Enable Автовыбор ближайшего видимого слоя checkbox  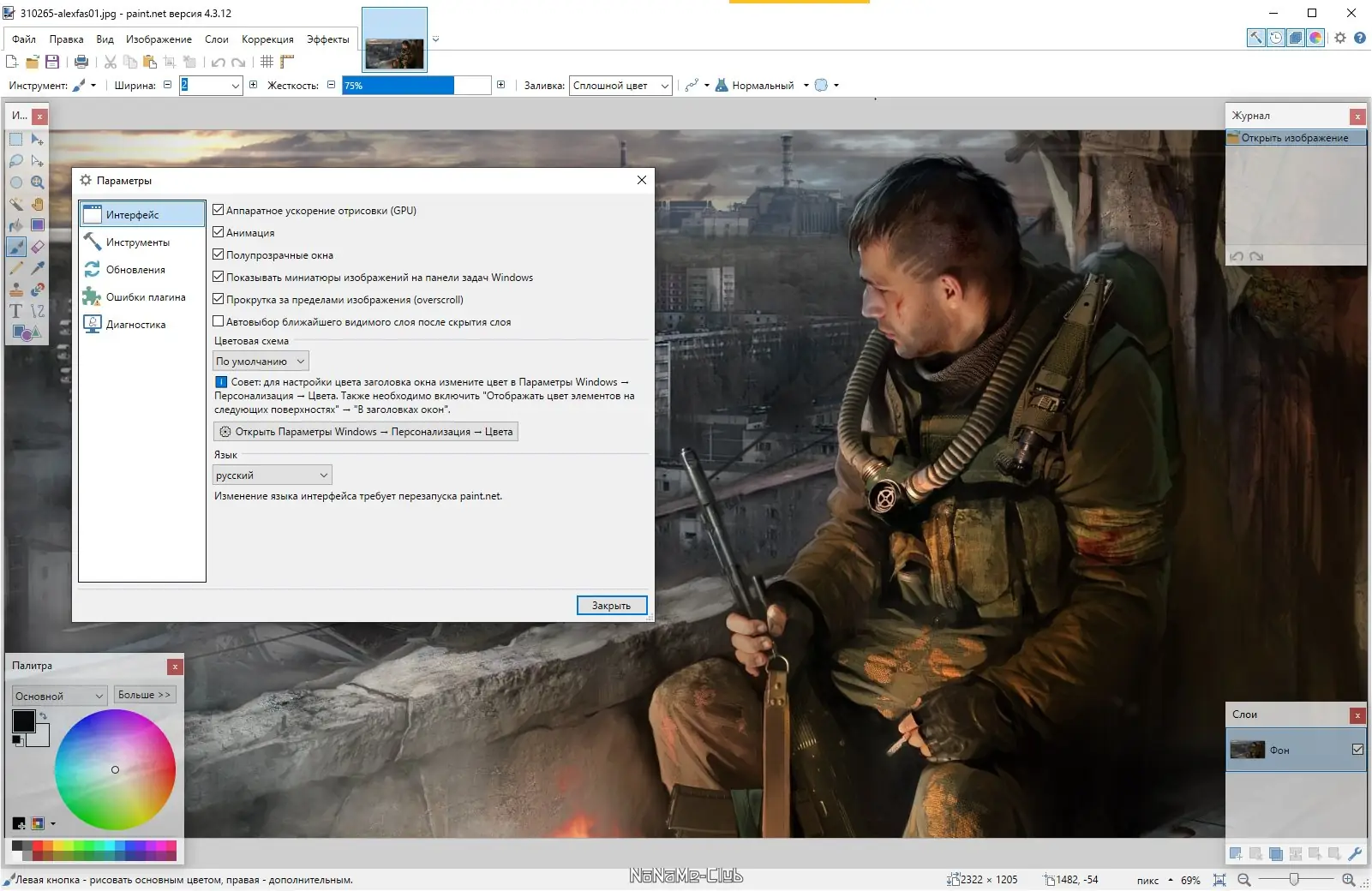point(219,321)
